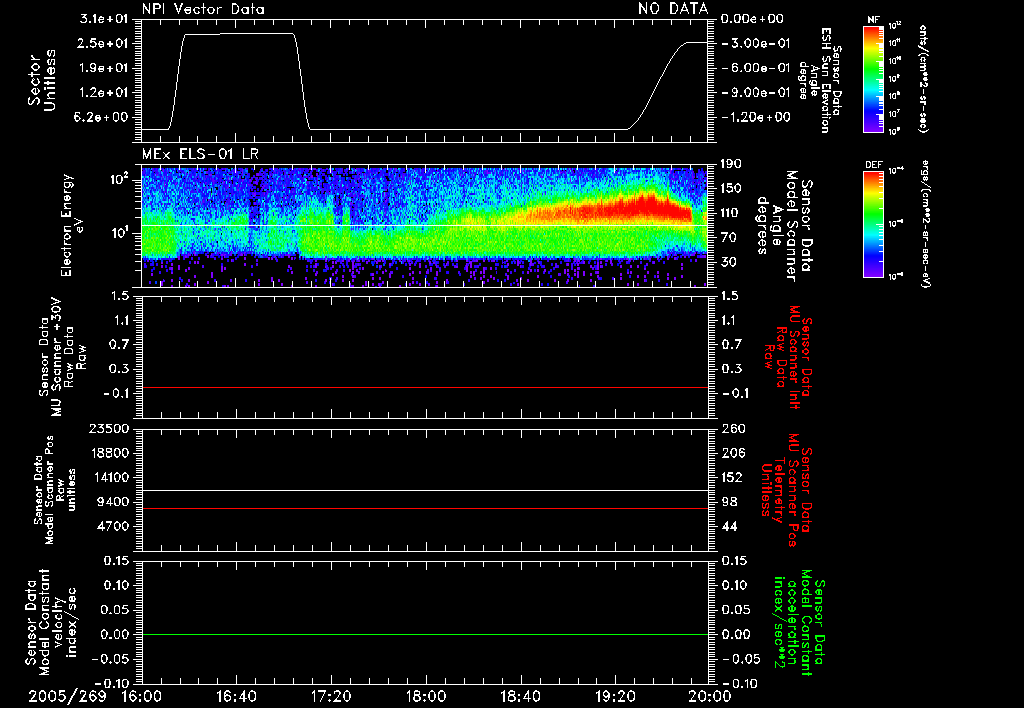Click the '2005/269' date label
The image size is (1024, 708).
(x=67, y=696)
